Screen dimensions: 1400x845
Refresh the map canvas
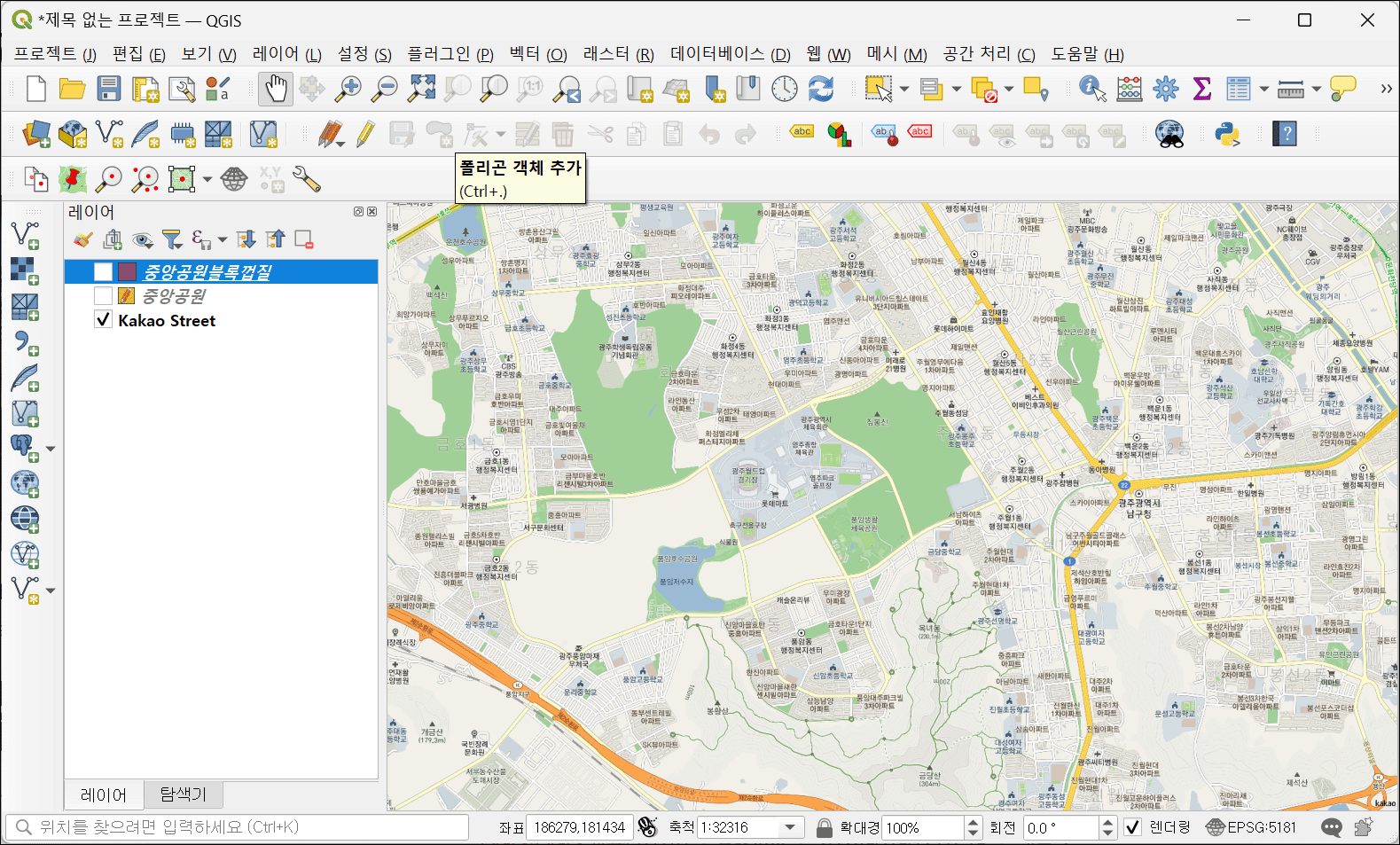(821, 89)
